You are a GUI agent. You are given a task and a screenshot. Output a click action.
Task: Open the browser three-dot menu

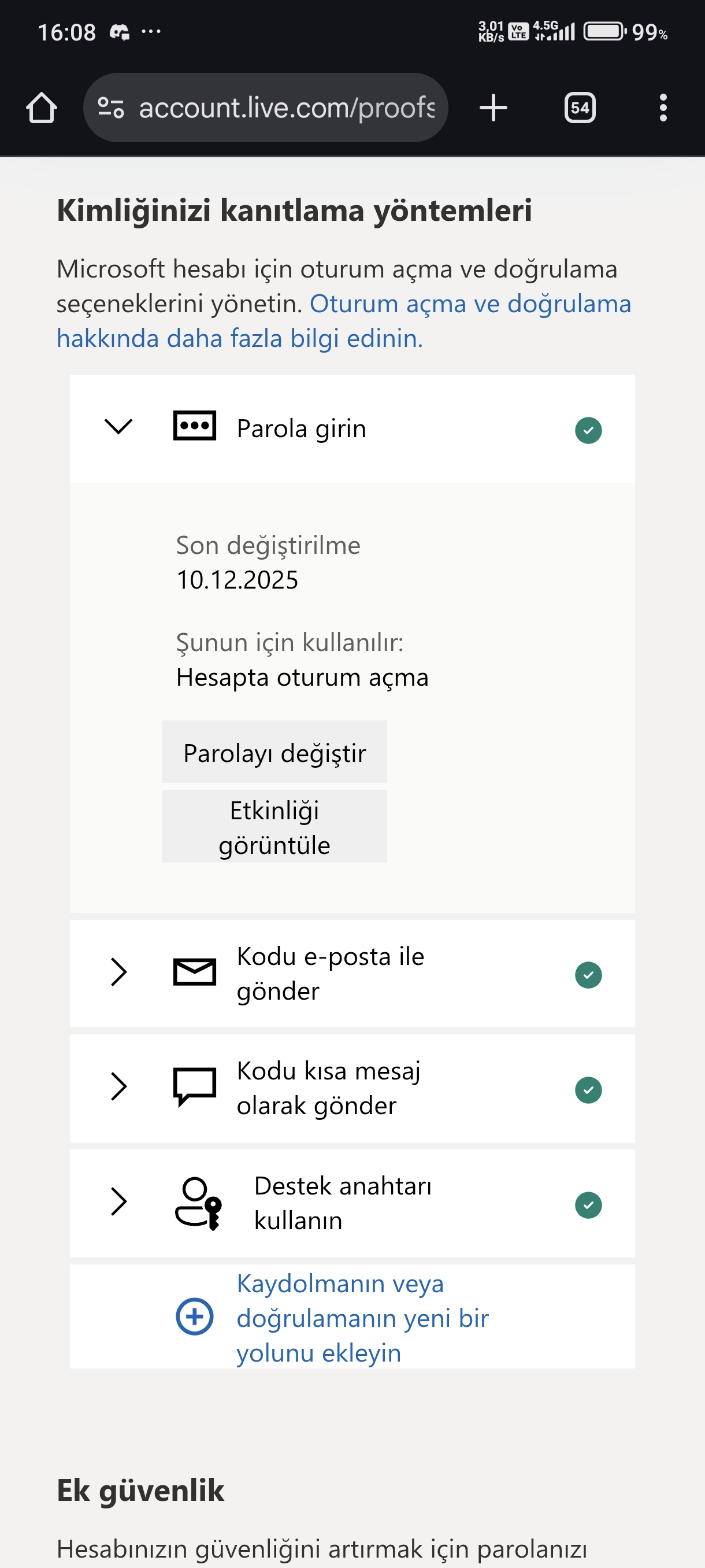tap(663, 108)
